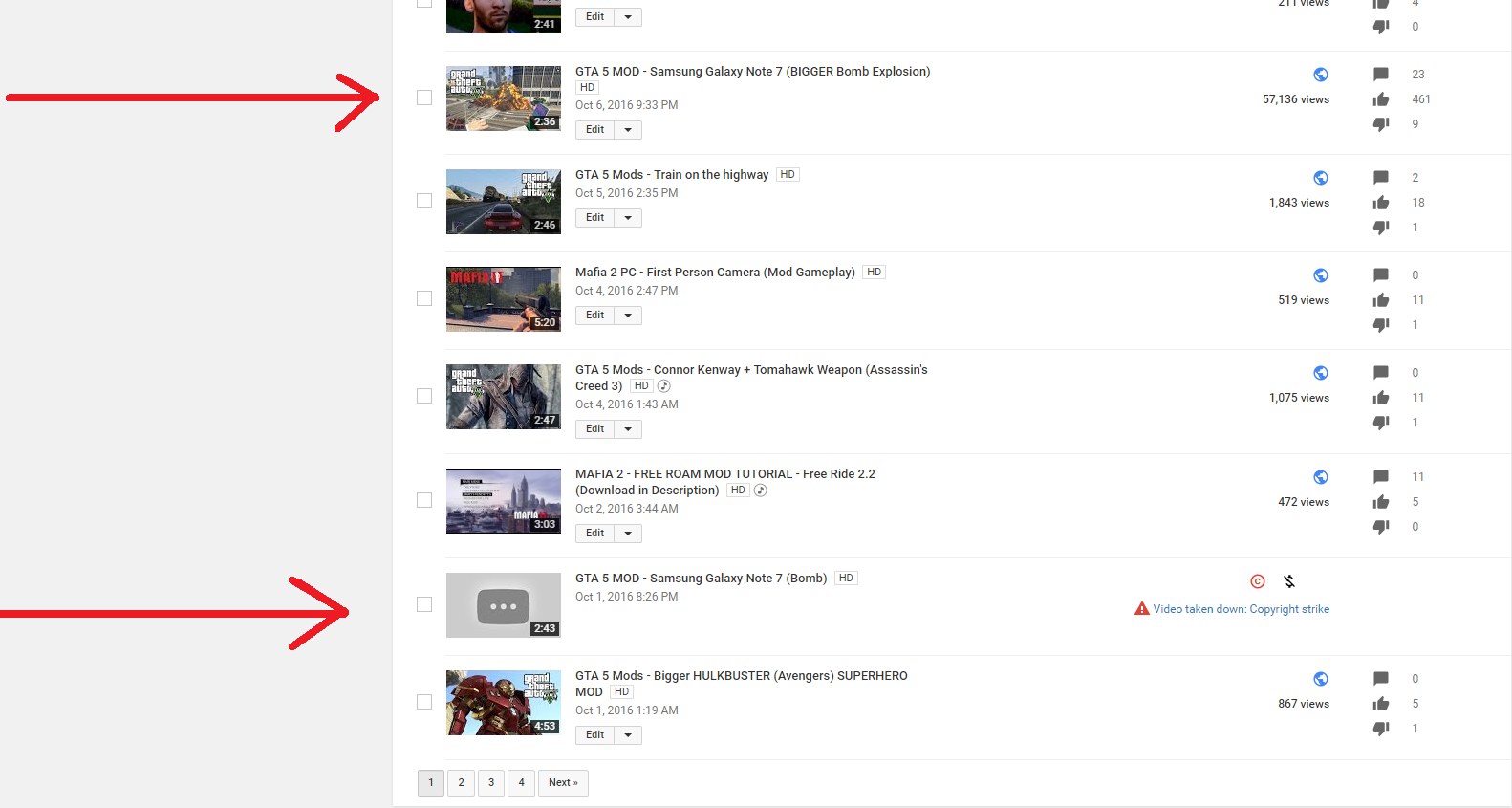Open the Hulkbuster thumbnail with 4:53 duration
The height and width of the screenshot is (808, 1512).
(504, 703)
